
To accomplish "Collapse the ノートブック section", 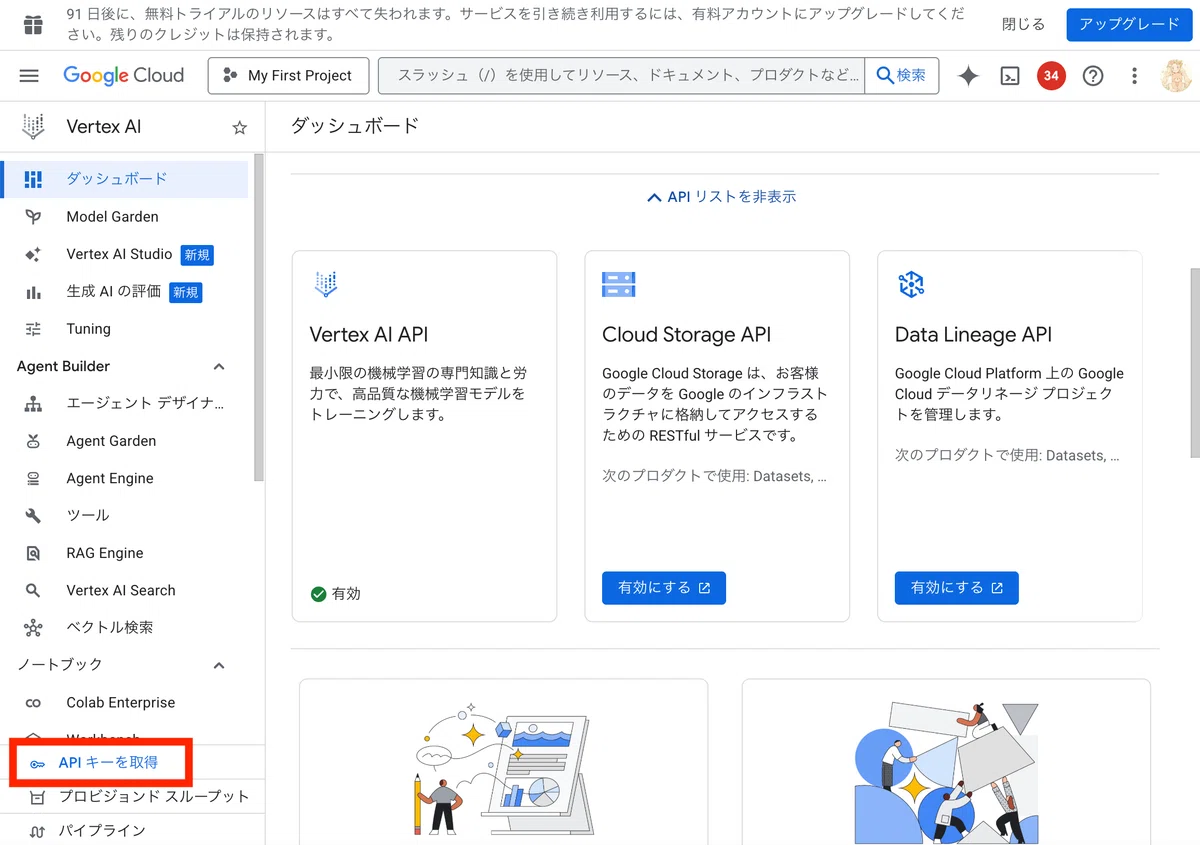I will (x=219, y=665).
